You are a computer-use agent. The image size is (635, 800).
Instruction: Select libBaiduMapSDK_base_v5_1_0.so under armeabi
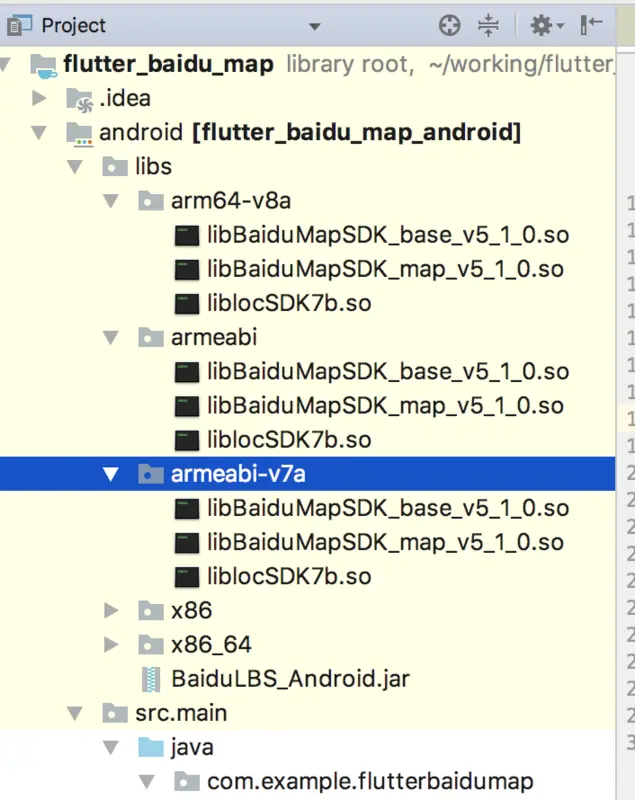[308, 371]
